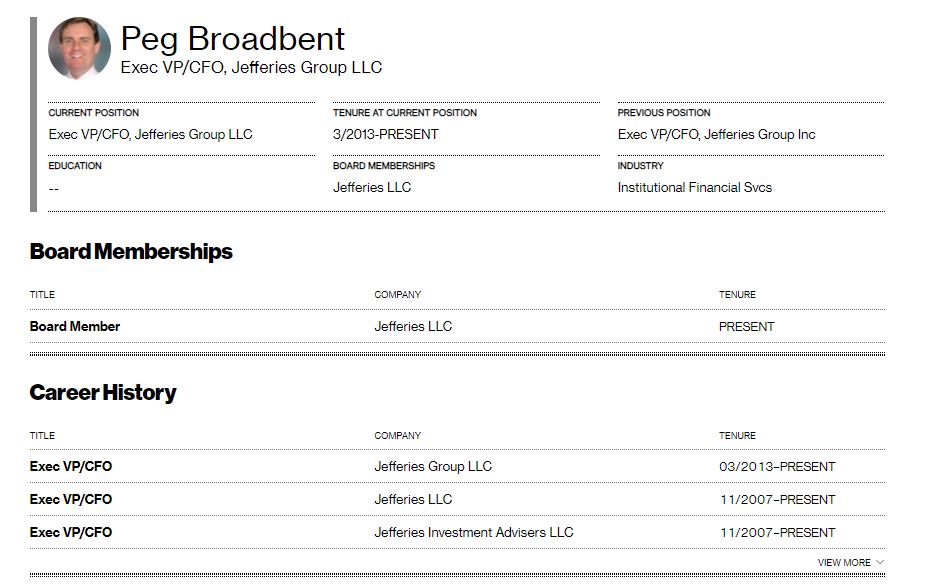Click the Institutional Financial Svcs industry
The image size is (937, 588).
point(694,187)
